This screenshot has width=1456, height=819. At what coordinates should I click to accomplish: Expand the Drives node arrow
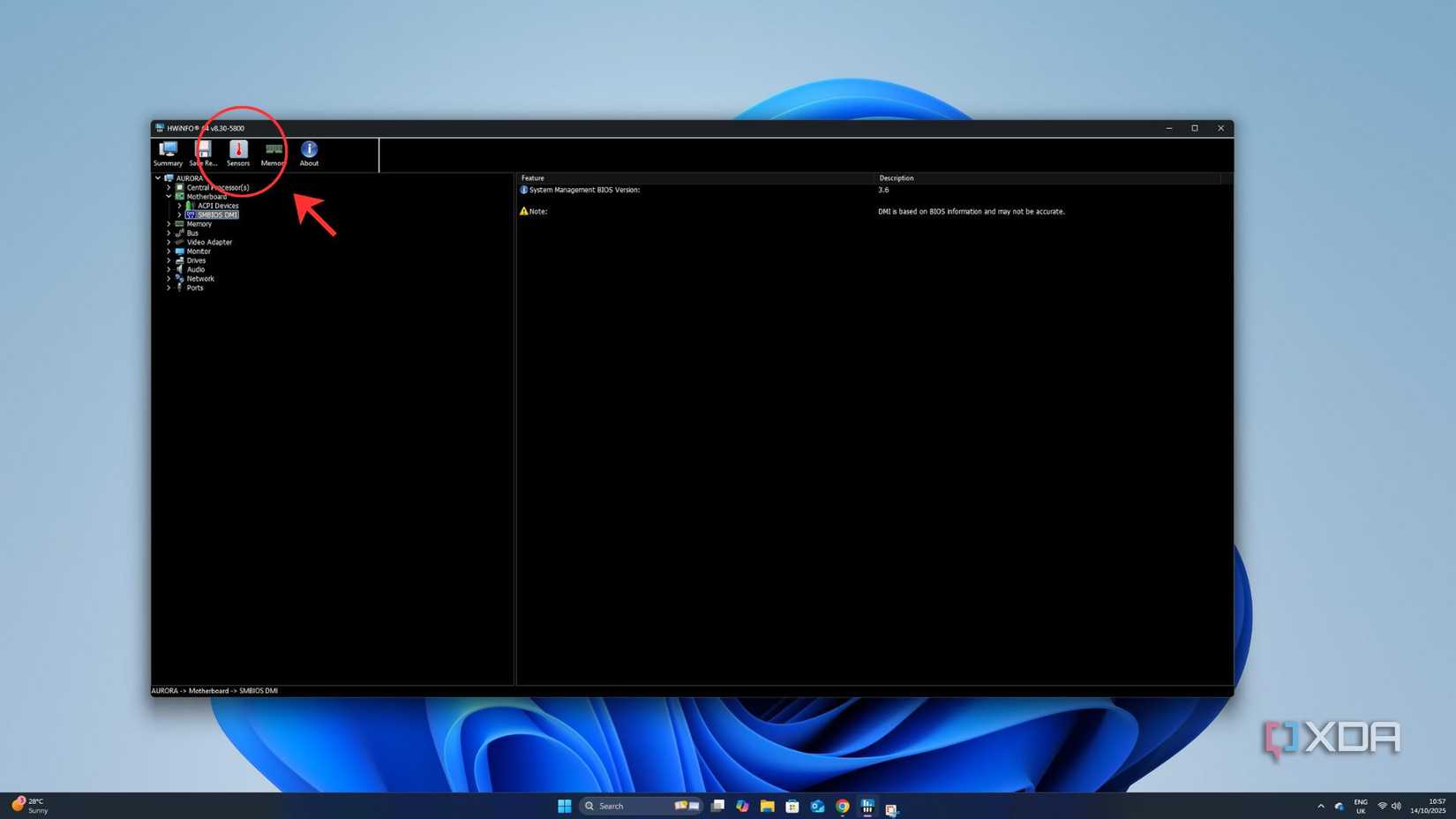click(169, 260)
